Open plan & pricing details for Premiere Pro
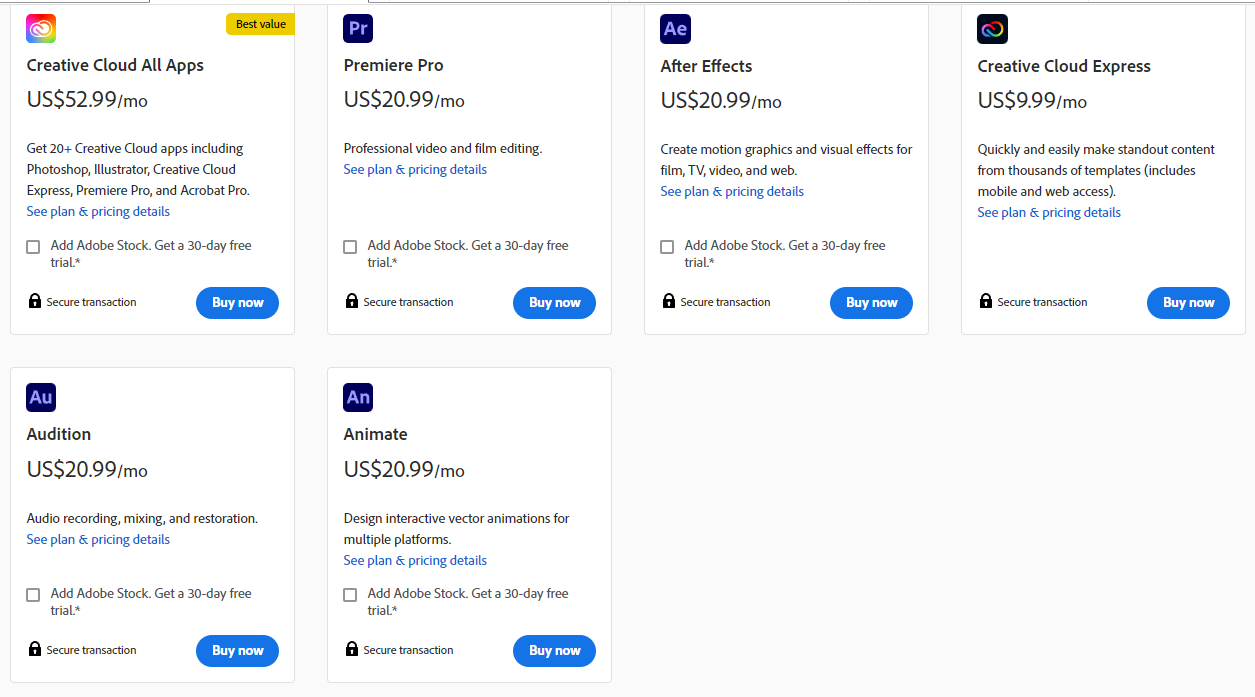This screenshot has width=1255, height=697. (415, 170)
